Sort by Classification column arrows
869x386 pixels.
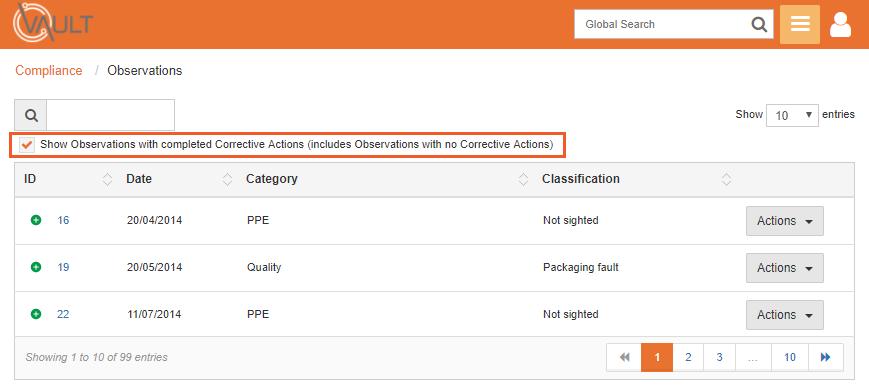pos(727,179)
